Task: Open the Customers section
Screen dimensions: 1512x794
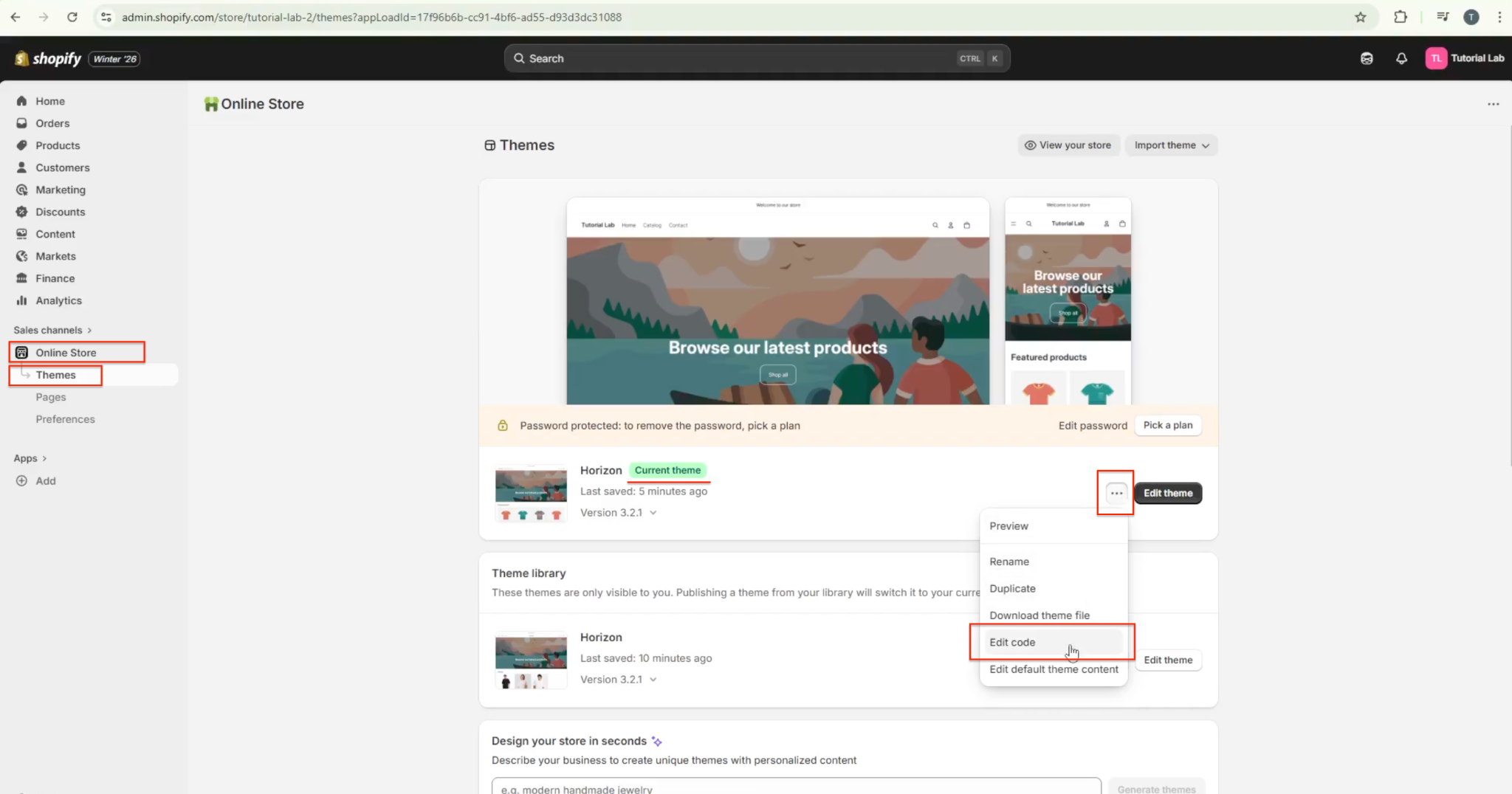Action: pos(63,168)
